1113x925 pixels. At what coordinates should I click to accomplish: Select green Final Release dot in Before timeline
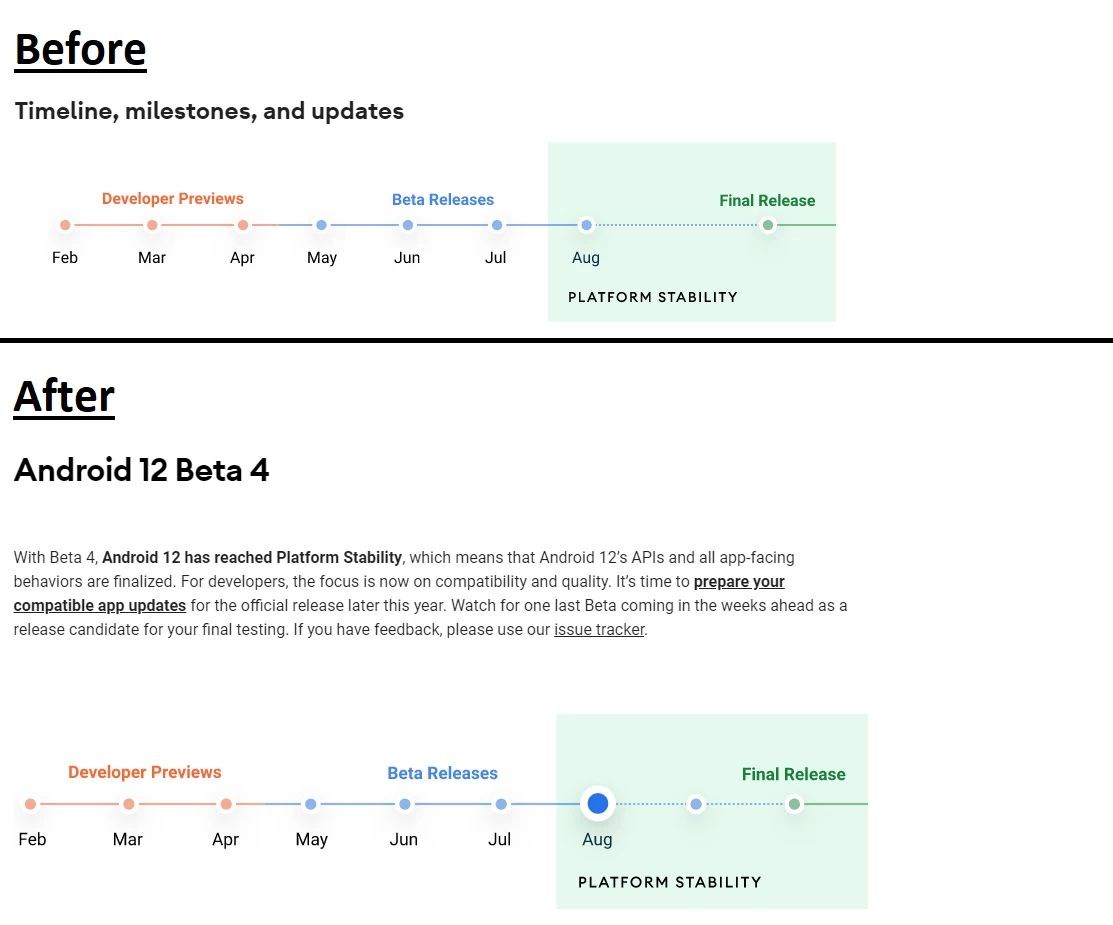coord(768,225)
